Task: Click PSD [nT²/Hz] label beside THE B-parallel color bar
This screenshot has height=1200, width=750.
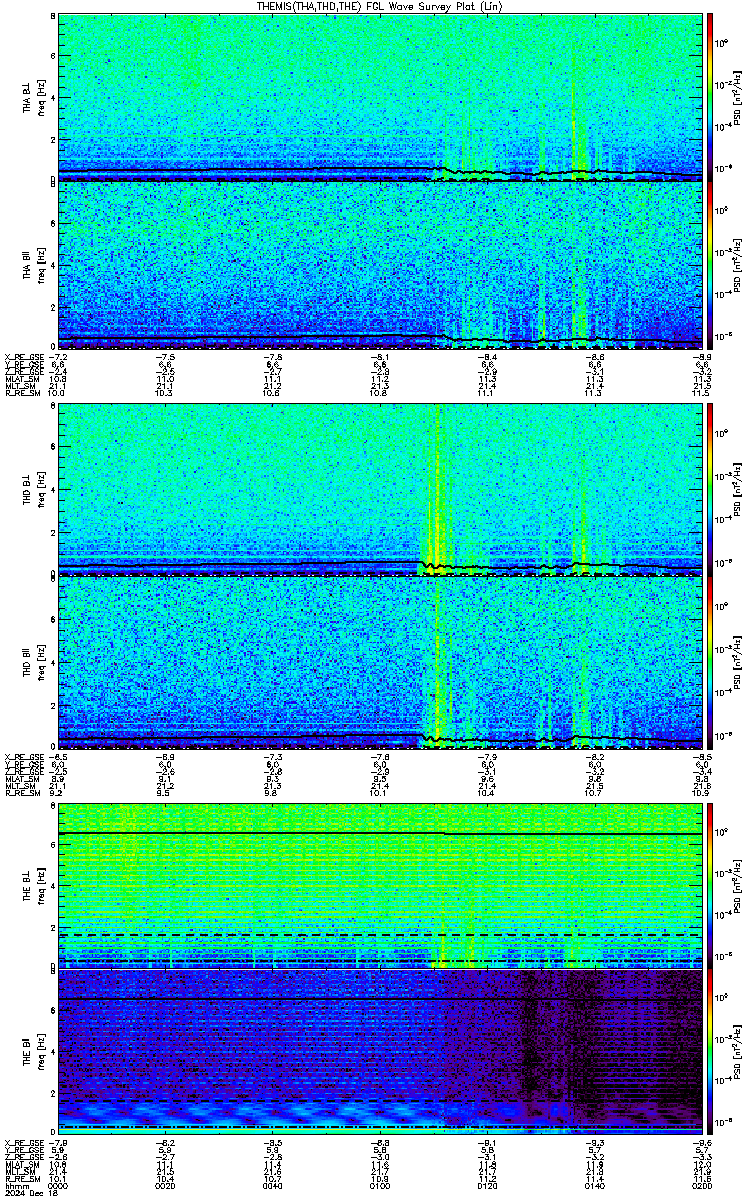Action: [x=736, y=1054]
